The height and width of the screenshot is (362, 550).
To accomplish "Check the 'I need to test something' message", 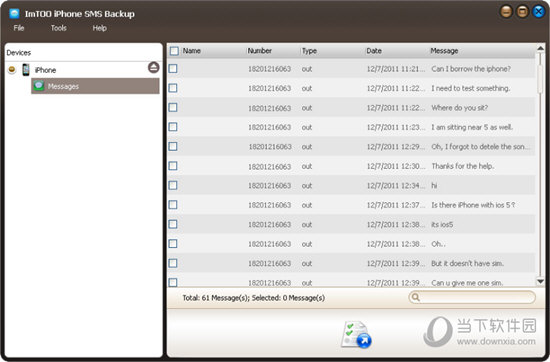I will click(173, 88).
